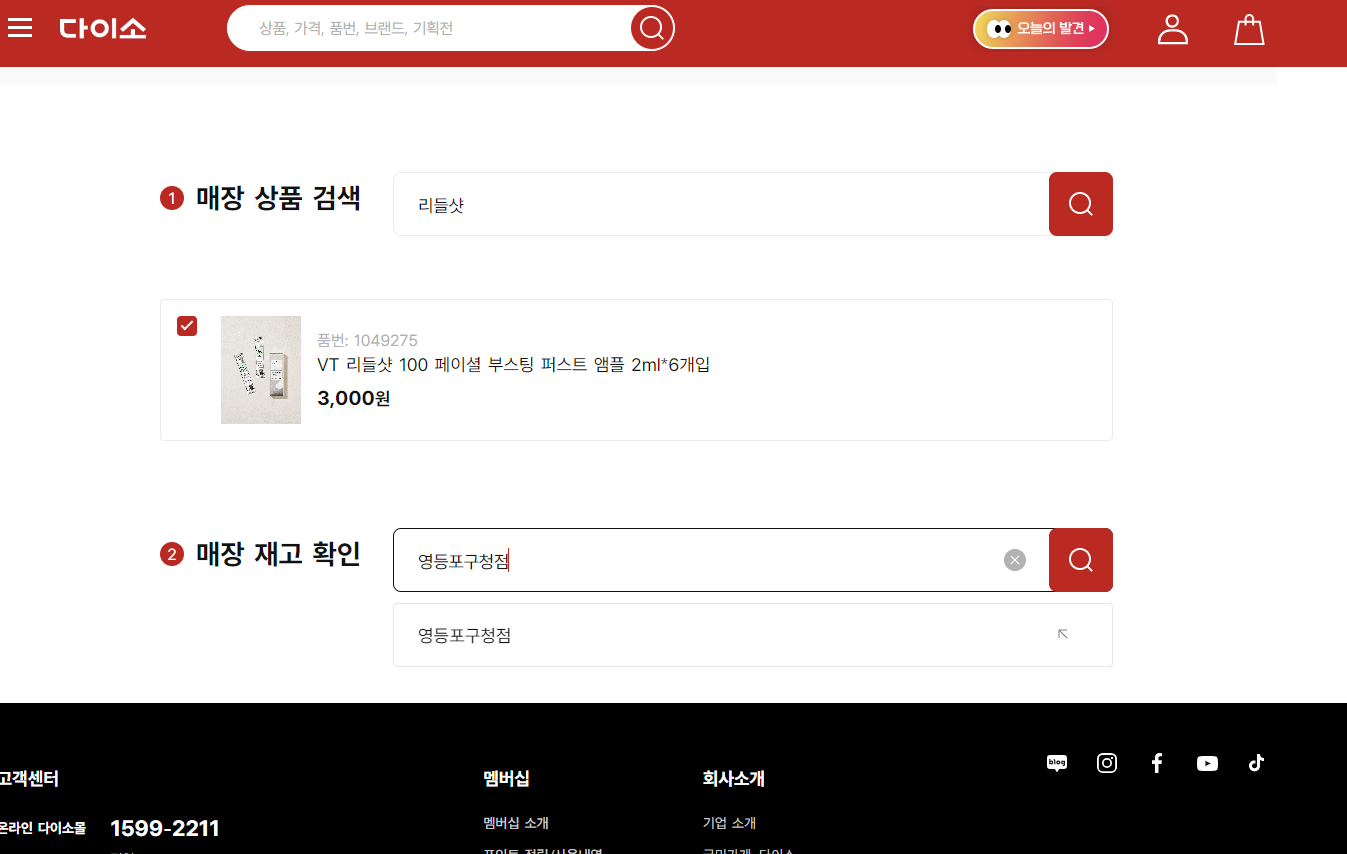
Task: Open the Instagram icon in footer
Action: pos(1107,763)
